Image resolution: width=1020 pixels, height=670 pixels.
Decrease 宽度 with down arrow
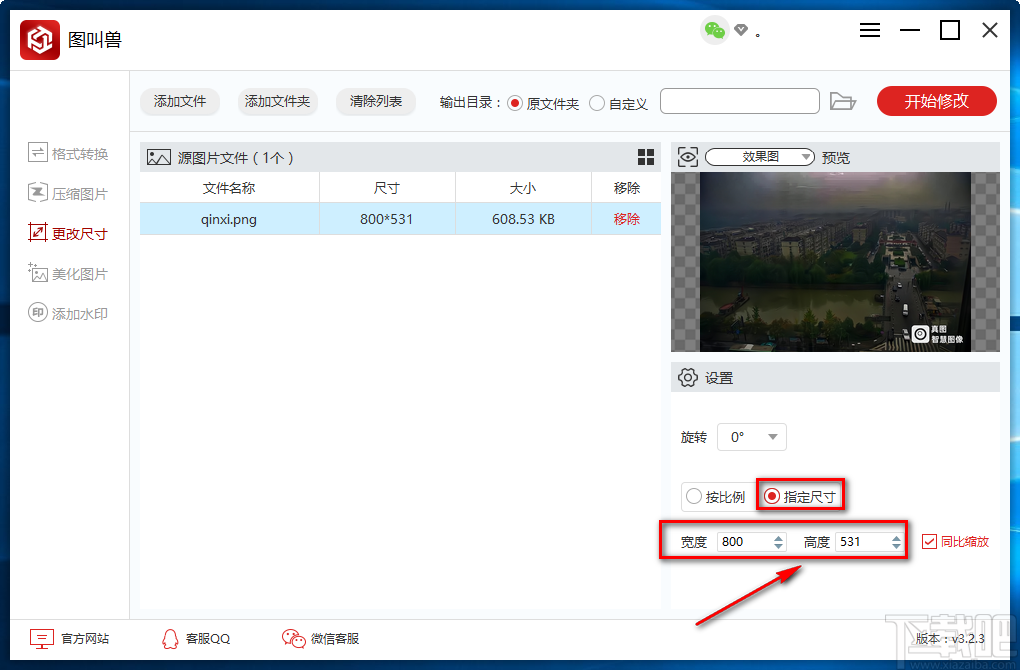point(779,546)
